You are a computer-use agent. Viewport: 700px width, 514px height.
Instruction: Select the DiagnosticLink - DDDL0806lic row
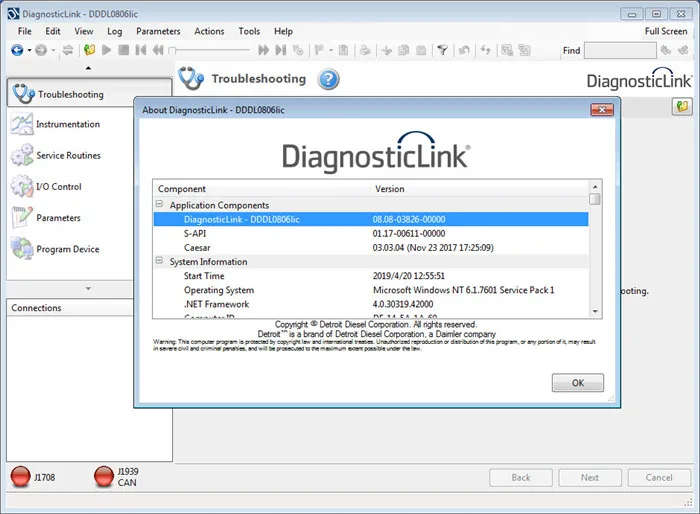[x=371, y=219]
